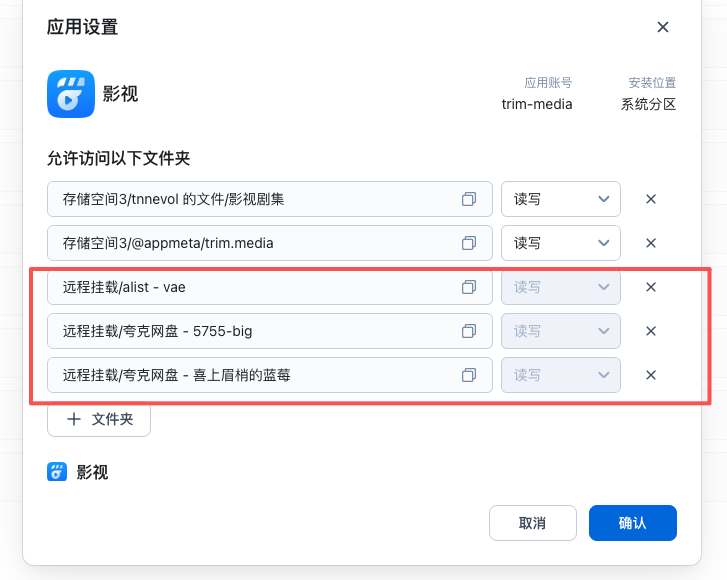Image resolution: width=727 pixels, height=580 pixels.
Task: Open permission dropdown for trim.media folder
Action: coord(560,243)
